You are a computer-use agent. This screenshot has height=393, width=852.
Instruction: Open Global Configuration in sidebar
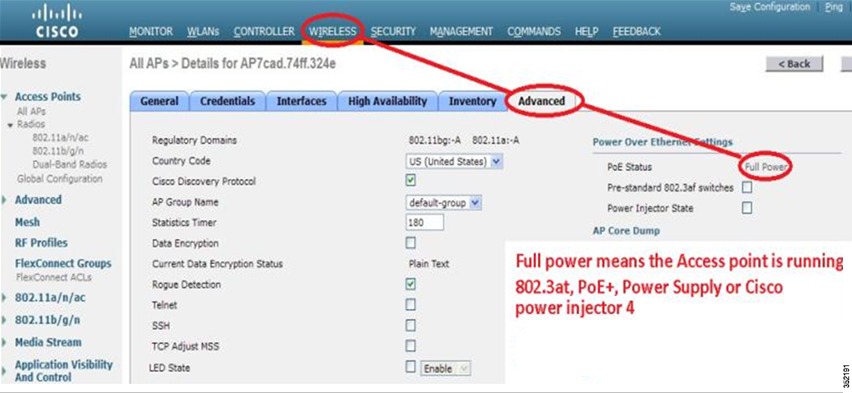tap(60, 179)
